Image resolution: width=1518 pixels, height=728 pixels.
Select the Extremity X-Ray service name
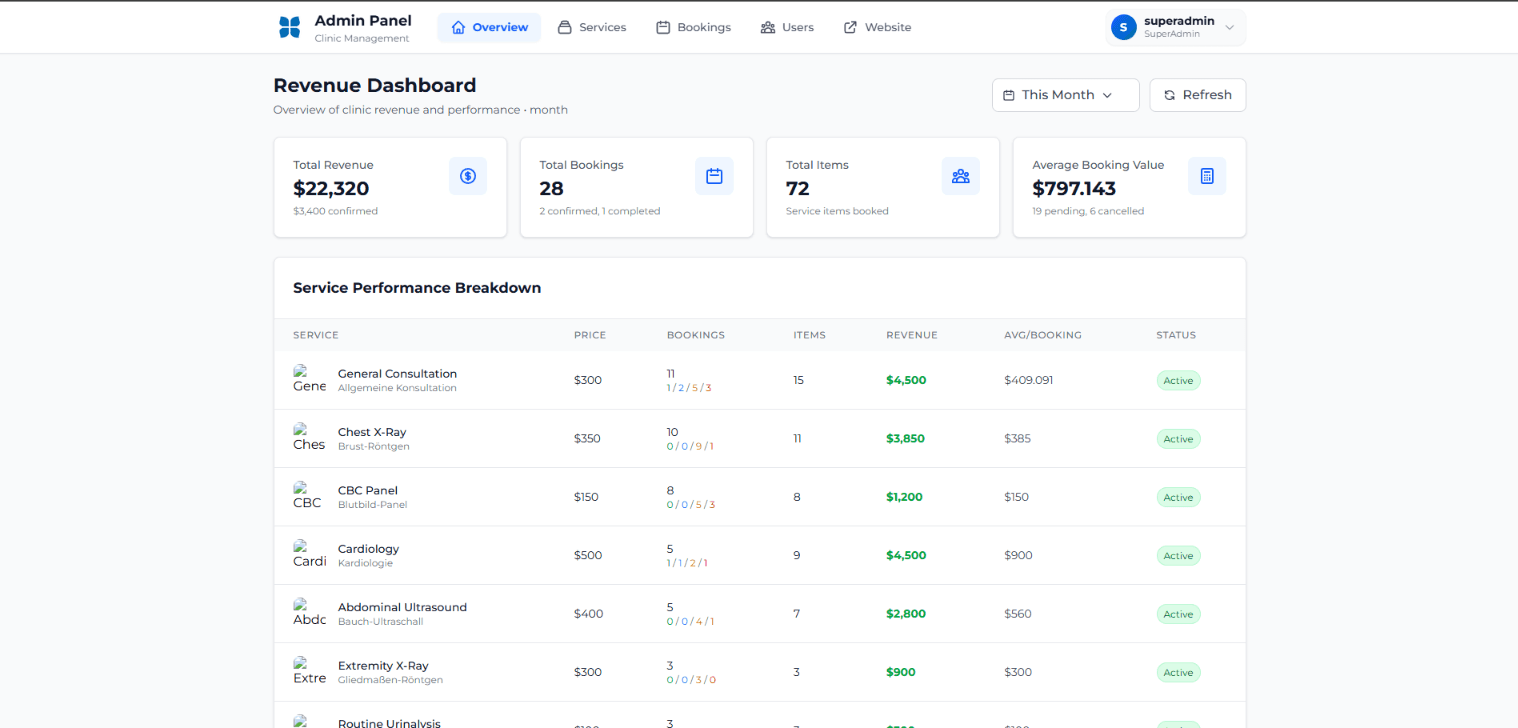point(383,665)
